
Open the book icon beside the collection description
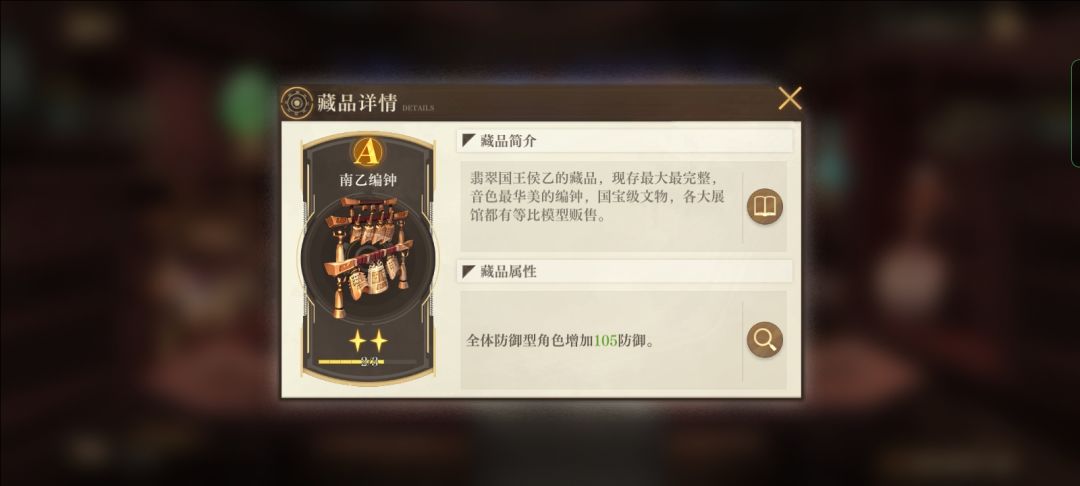[765, 207]
